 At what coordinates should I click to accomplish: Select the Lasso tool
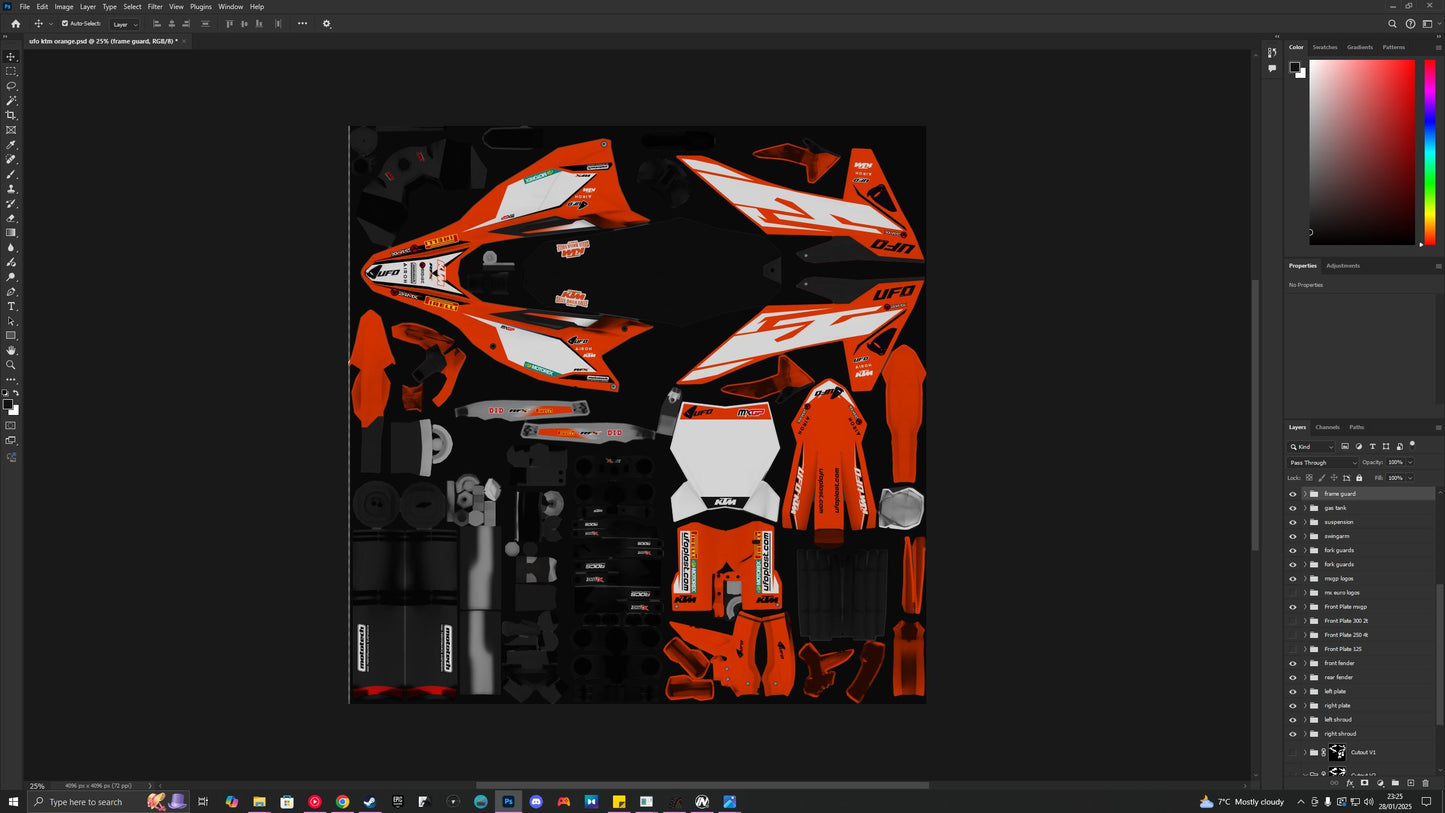coord(11,85)
